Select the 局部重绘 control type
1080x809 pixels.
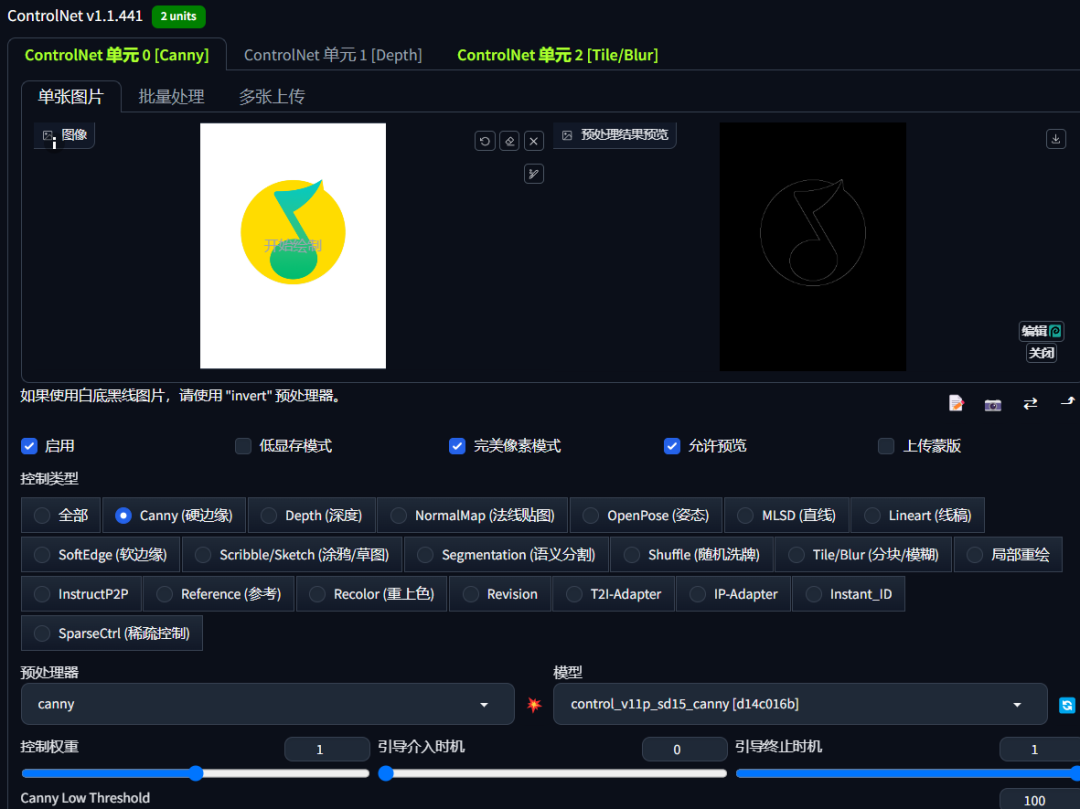pos(1008,554)
